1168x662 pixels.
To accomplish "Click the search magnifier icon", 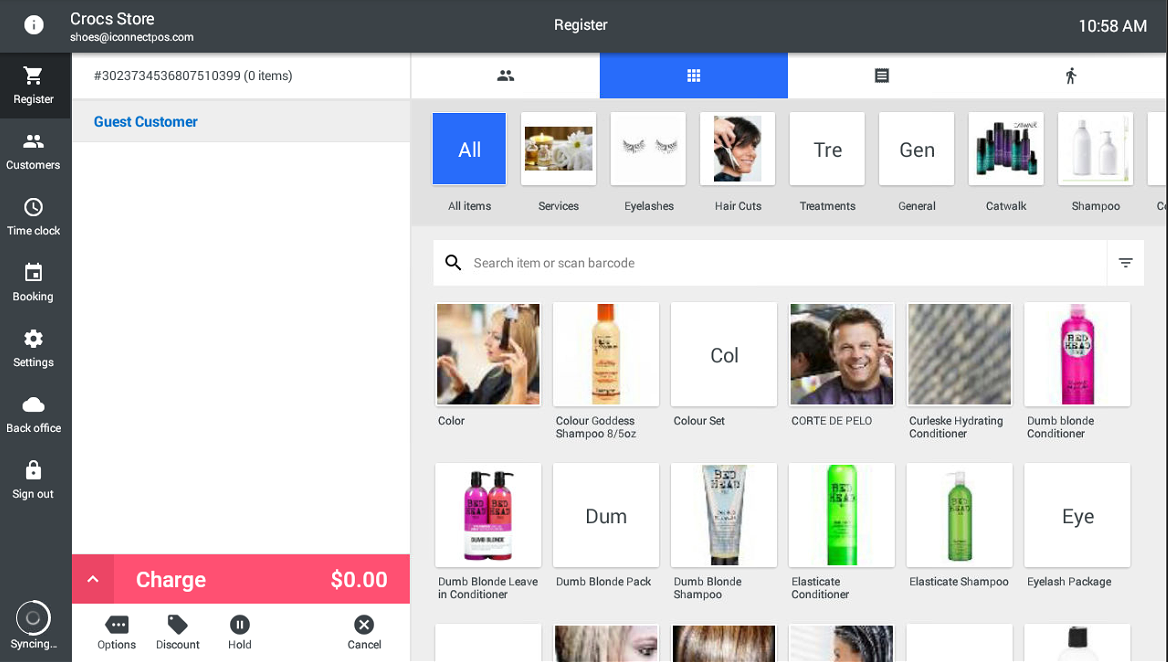I will 453,262.
